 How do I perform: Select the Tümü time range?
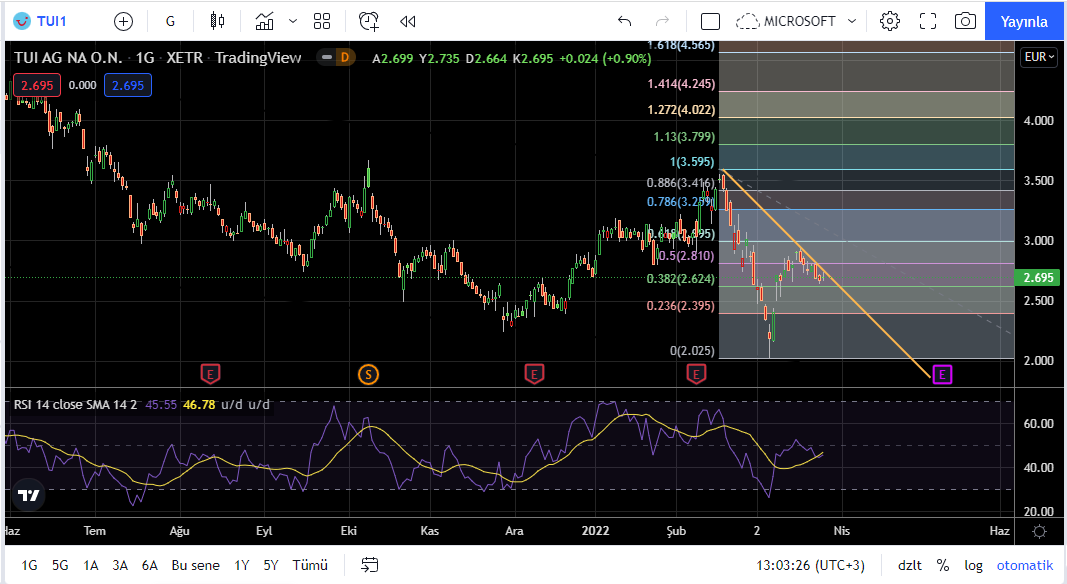point(310,565)
